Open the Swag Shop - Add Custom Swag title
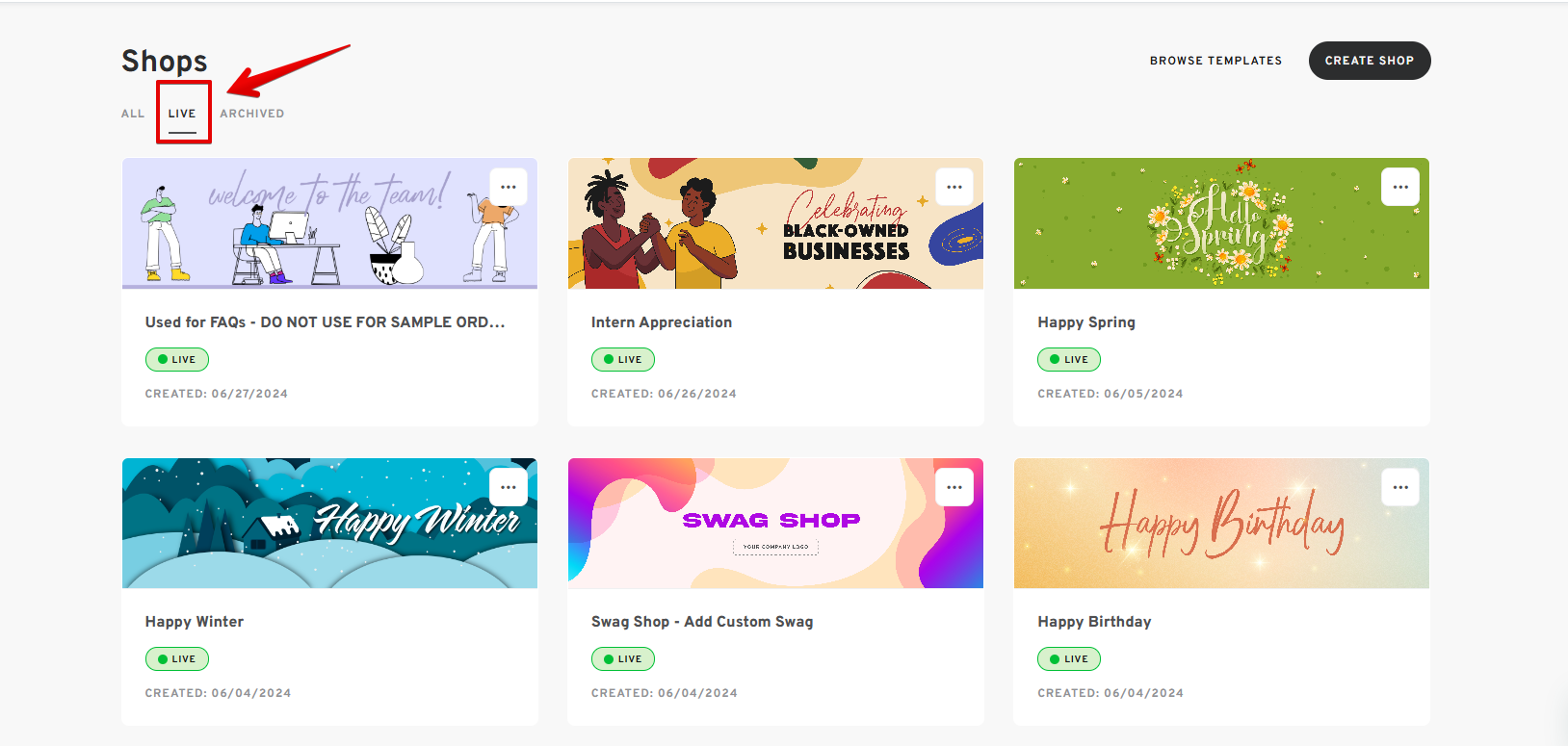 [702, 622]
